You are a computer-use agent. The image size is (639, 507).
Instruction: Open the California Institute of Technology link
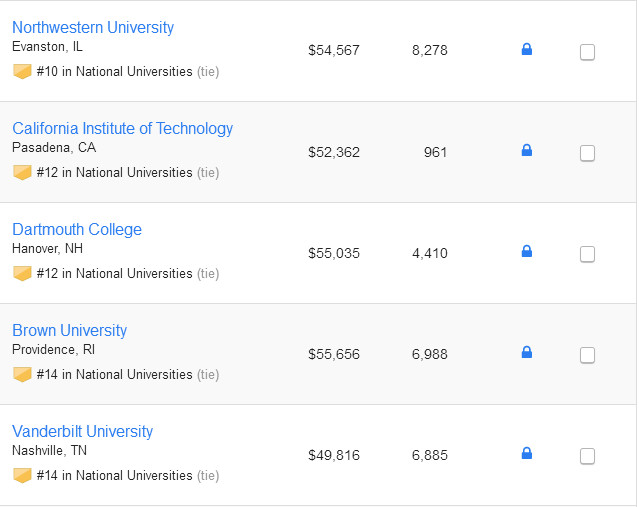pyautogui.click(x=122, y=129)
